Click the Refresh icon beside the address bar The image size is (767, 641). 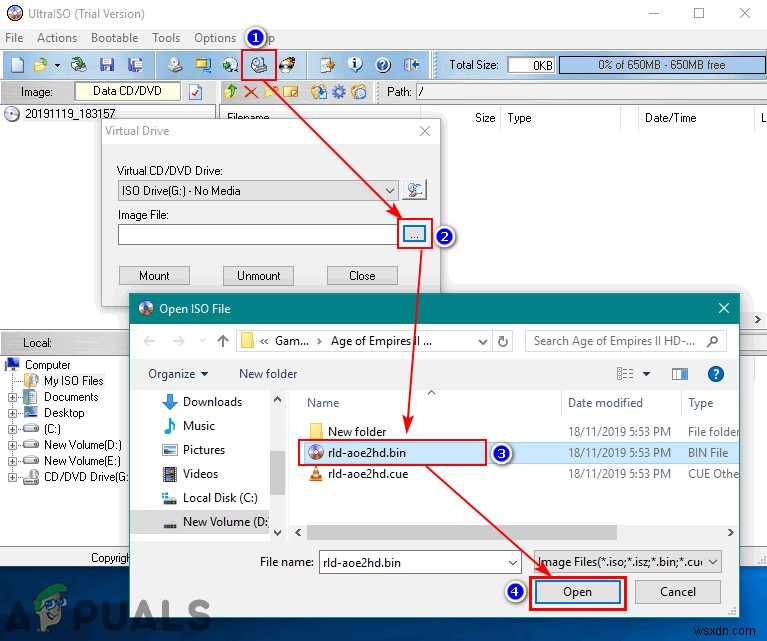(x=503, y=341)
